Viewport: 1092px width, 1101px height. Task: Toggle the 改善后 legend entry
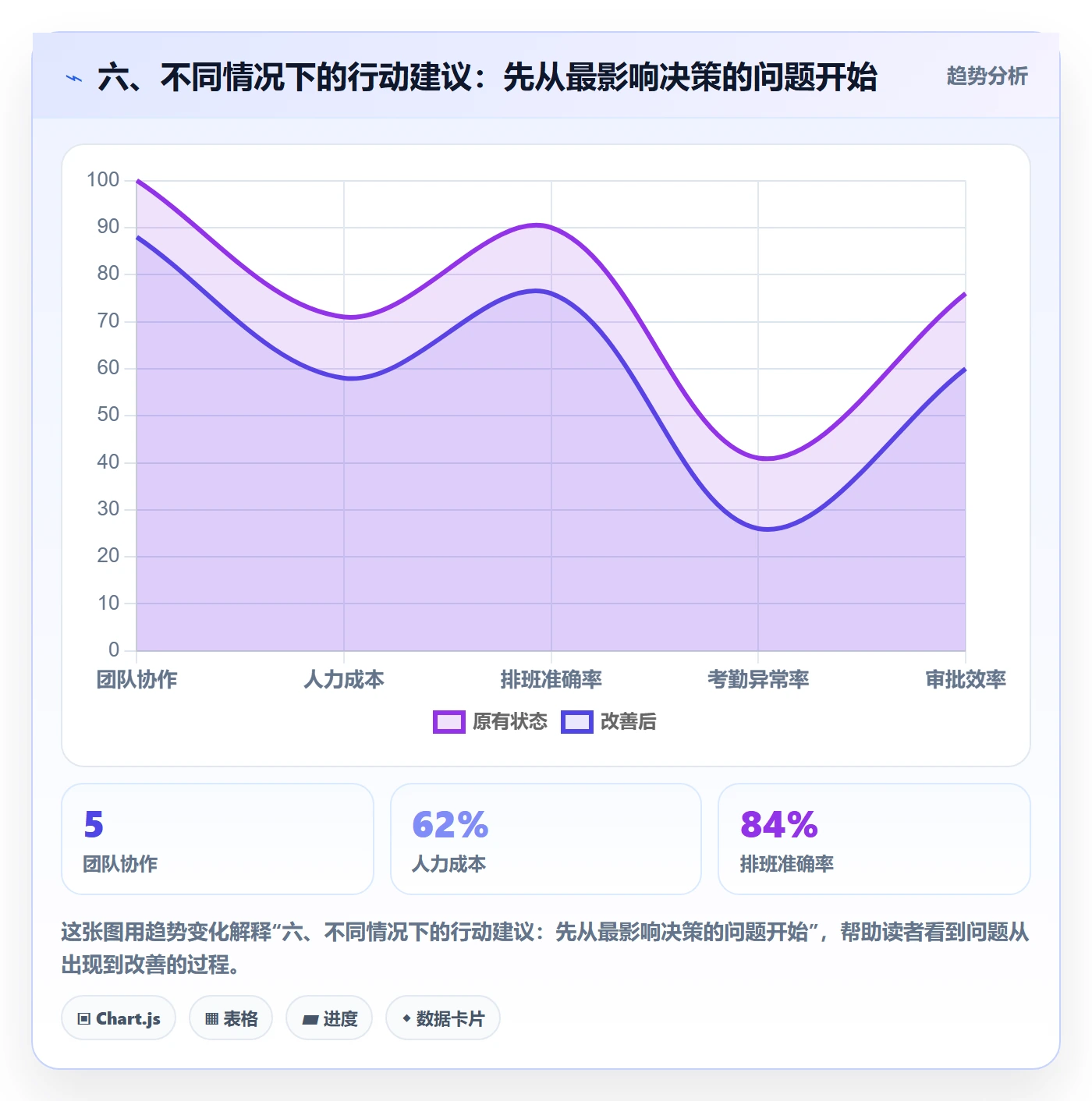[x=608, y=721]
